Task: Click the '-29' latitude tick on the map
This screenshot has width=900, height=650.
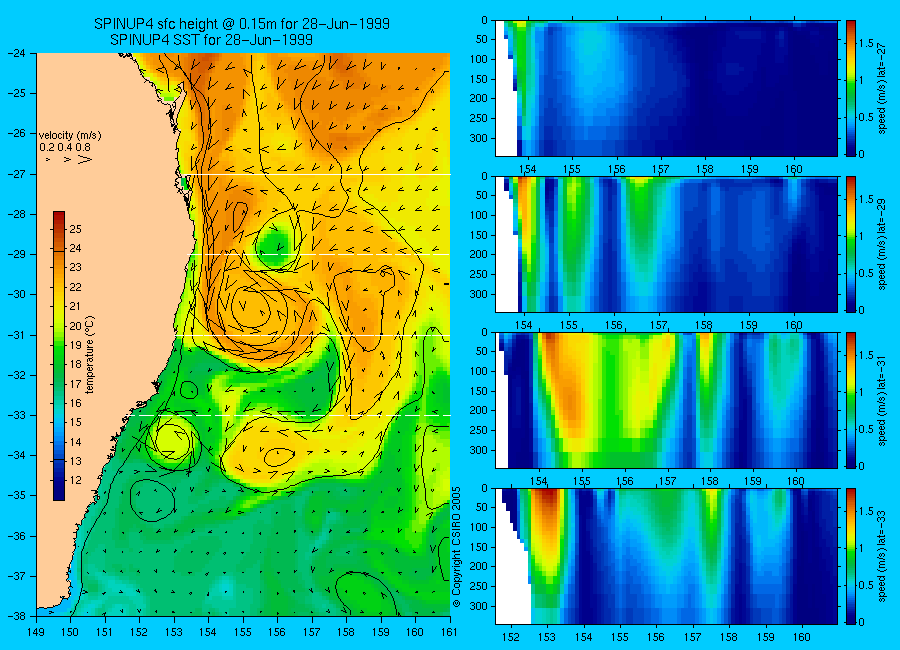Action: pos(16,254)
